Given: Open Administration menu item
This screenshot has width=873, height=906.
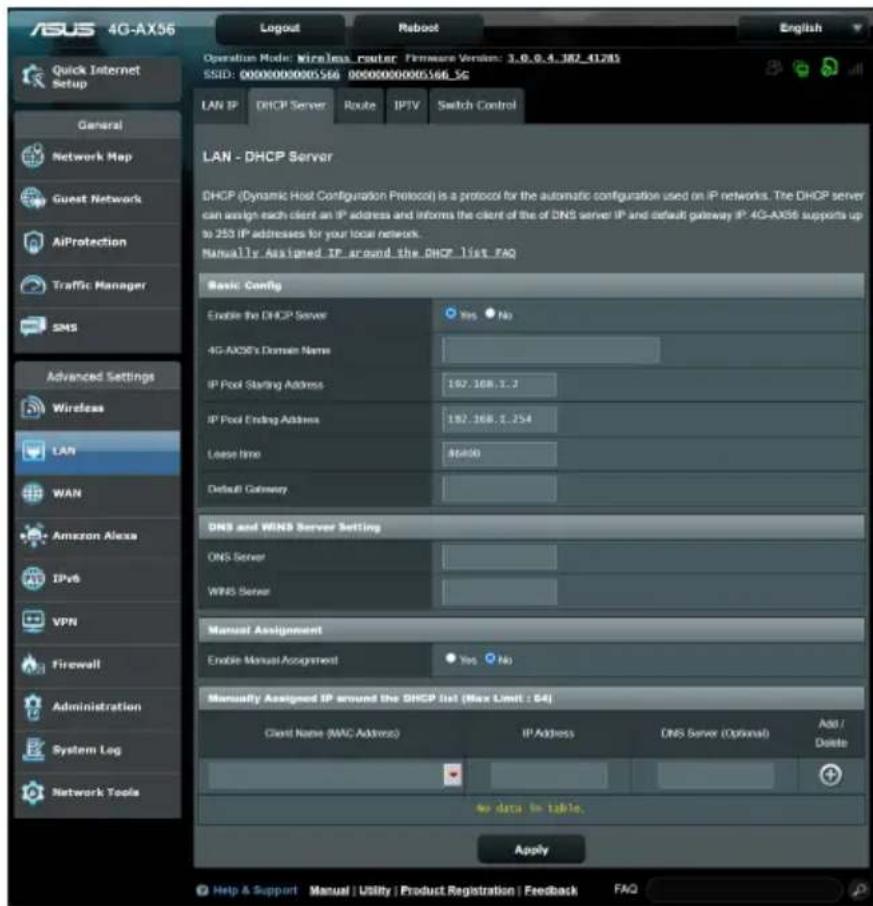Looking at the screenshot, I should 98,707.
